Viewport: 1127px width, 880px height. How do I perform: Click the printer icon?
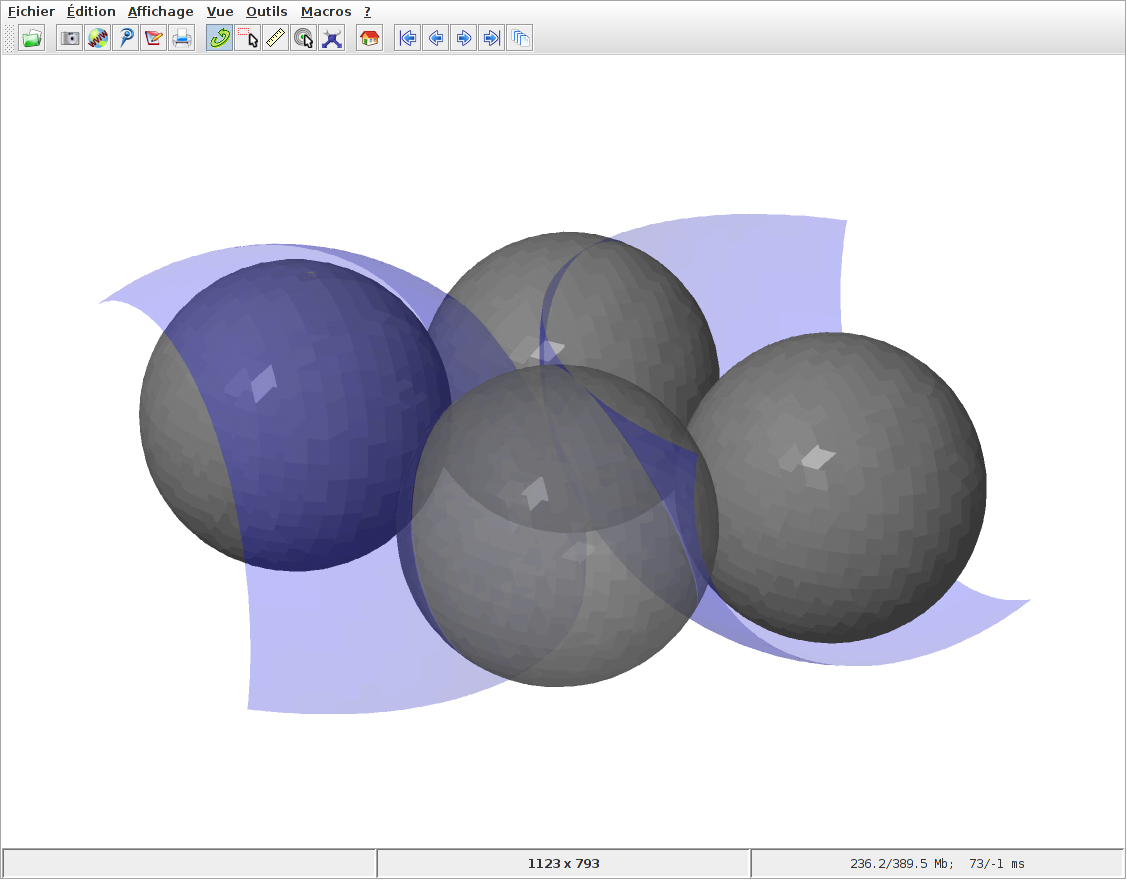tap(181, 39)
